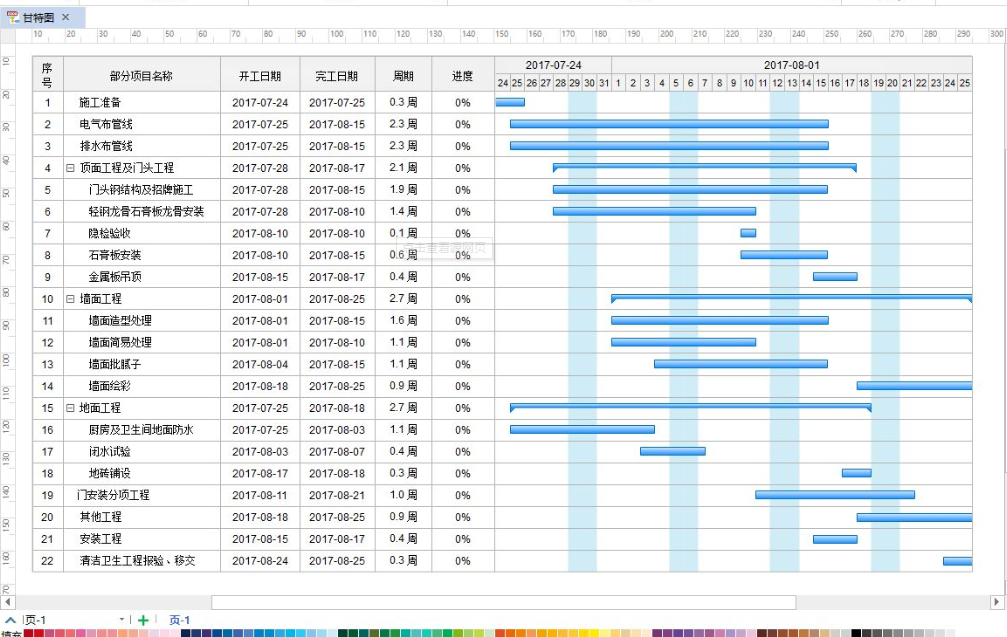Viewport: 1007px width, 637px height.
Task: Click the Gantt bar for 门安装分项工程
Action: point(835,495)
